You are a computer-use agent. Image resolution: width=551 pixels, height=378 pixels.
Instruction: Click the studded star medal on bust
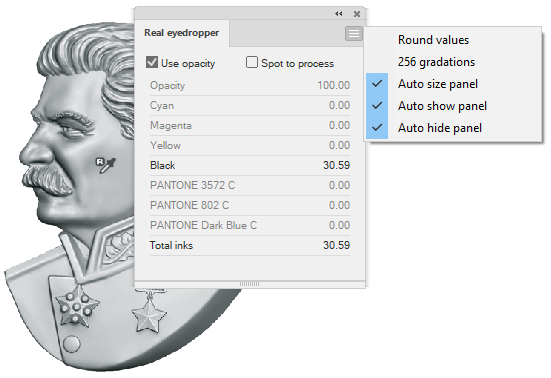tap(77, 306)
